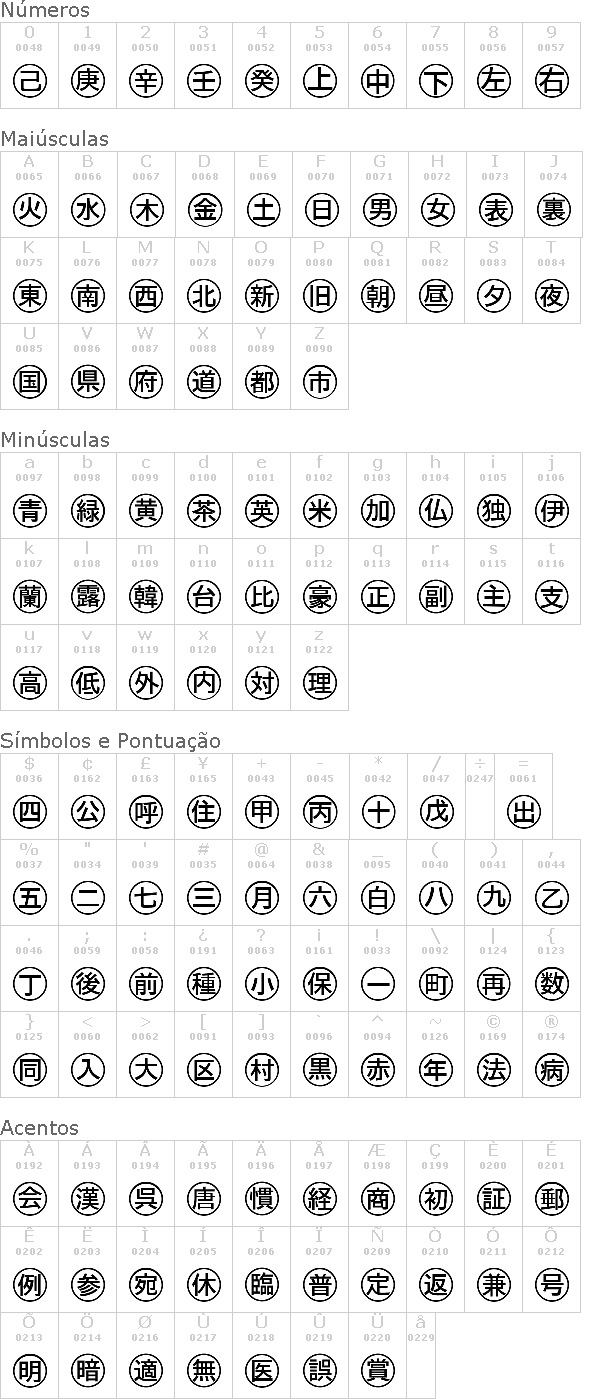Viewport: 590px width, 1399px height.
Task: Click the Símbolos e Pontuação heading
Action: 110,741
